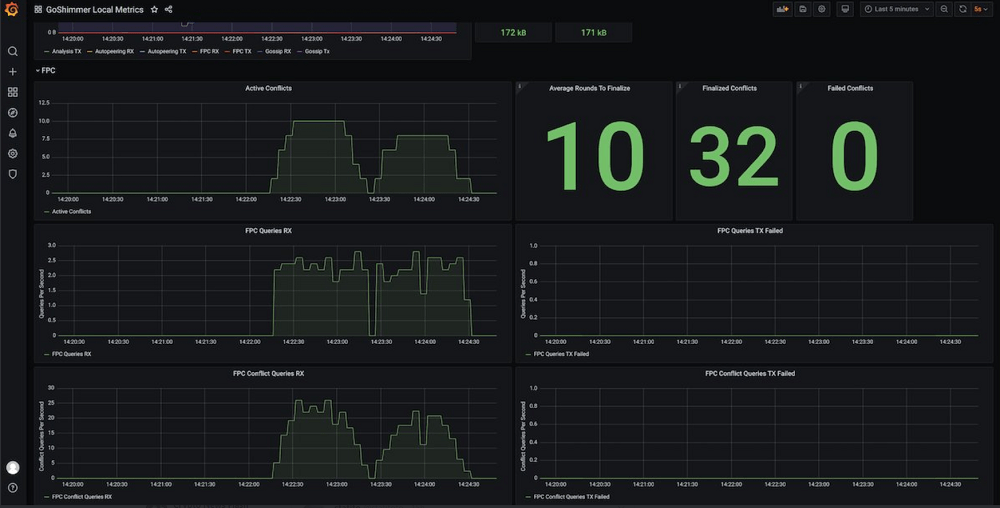Open the Failed Conflicts panel title menu
The image size is (1000, 508).
click(x=850, y=88)
